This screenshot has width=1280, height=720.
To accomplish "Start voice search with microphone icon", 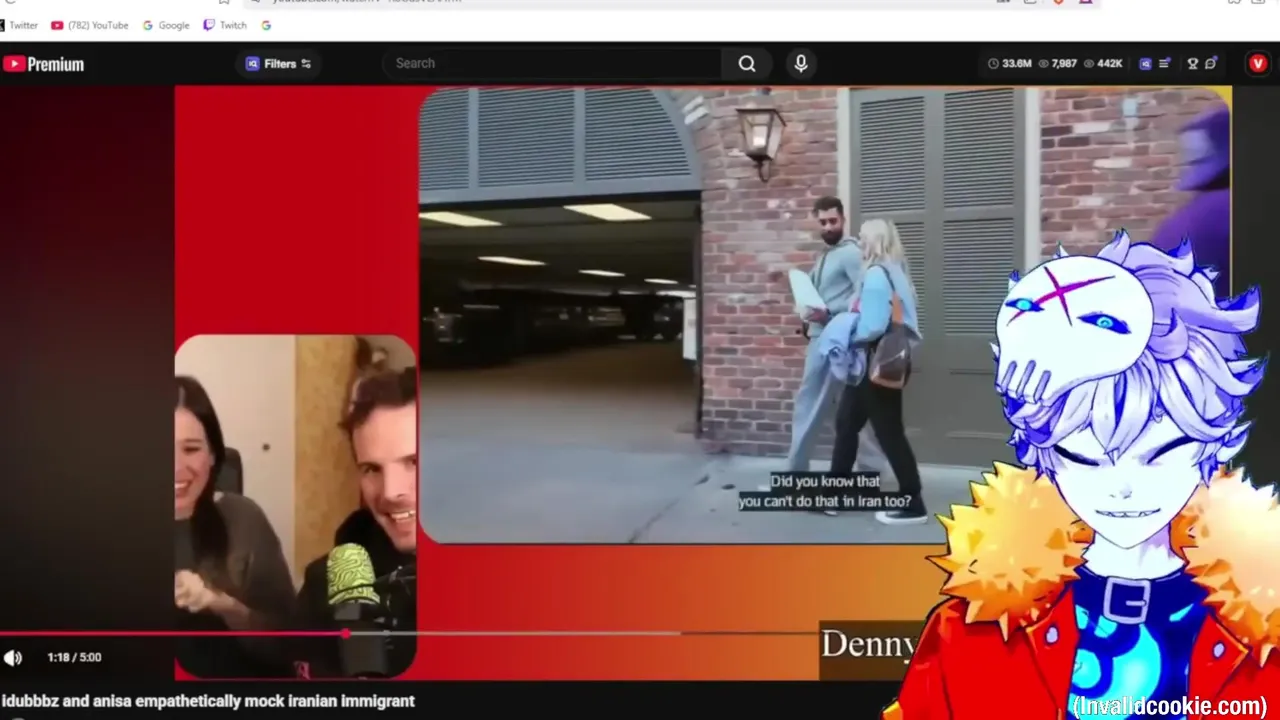I will tap(801, 64).
